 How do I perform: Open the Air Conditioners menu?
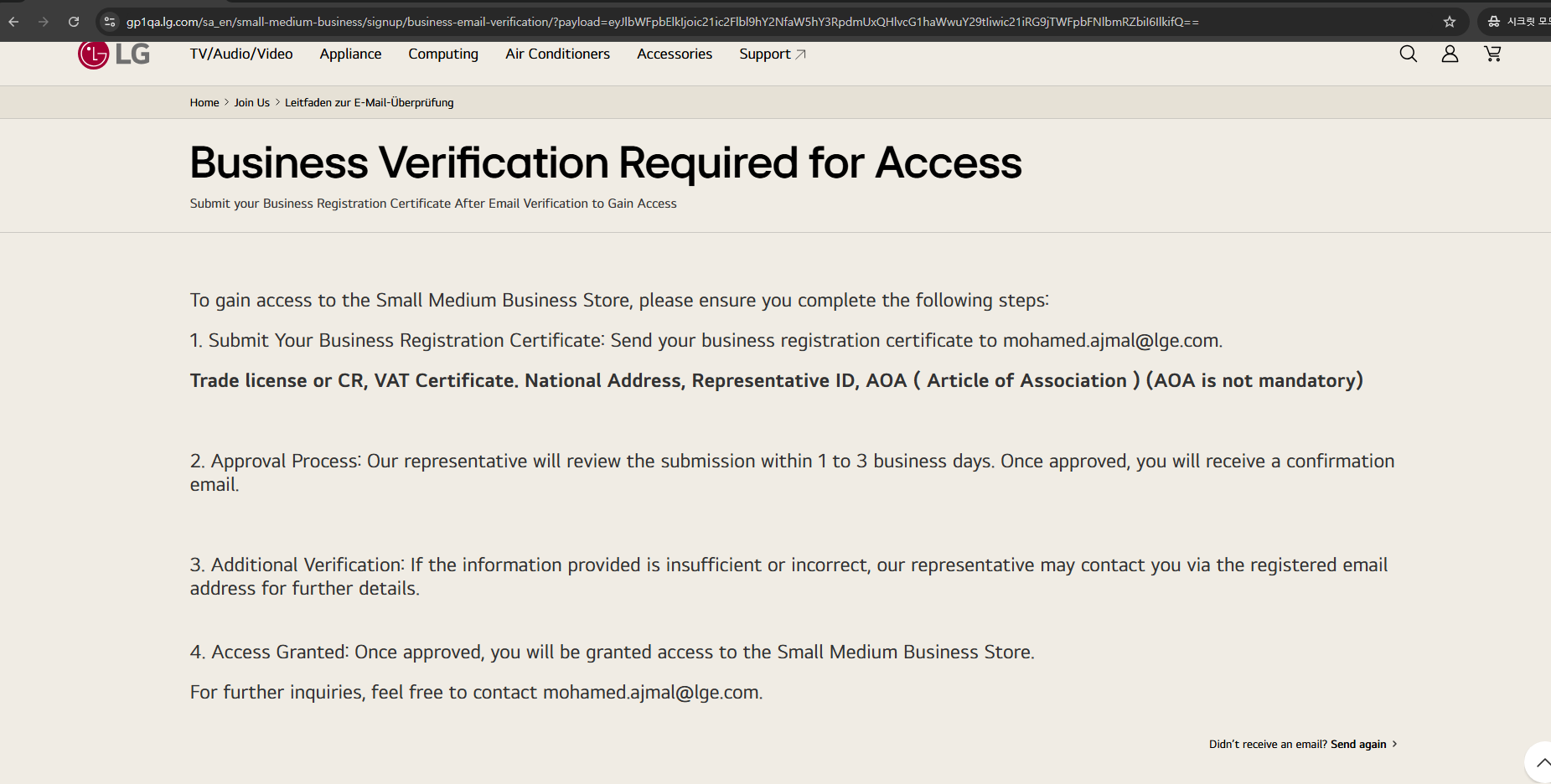tap(557, 54)
